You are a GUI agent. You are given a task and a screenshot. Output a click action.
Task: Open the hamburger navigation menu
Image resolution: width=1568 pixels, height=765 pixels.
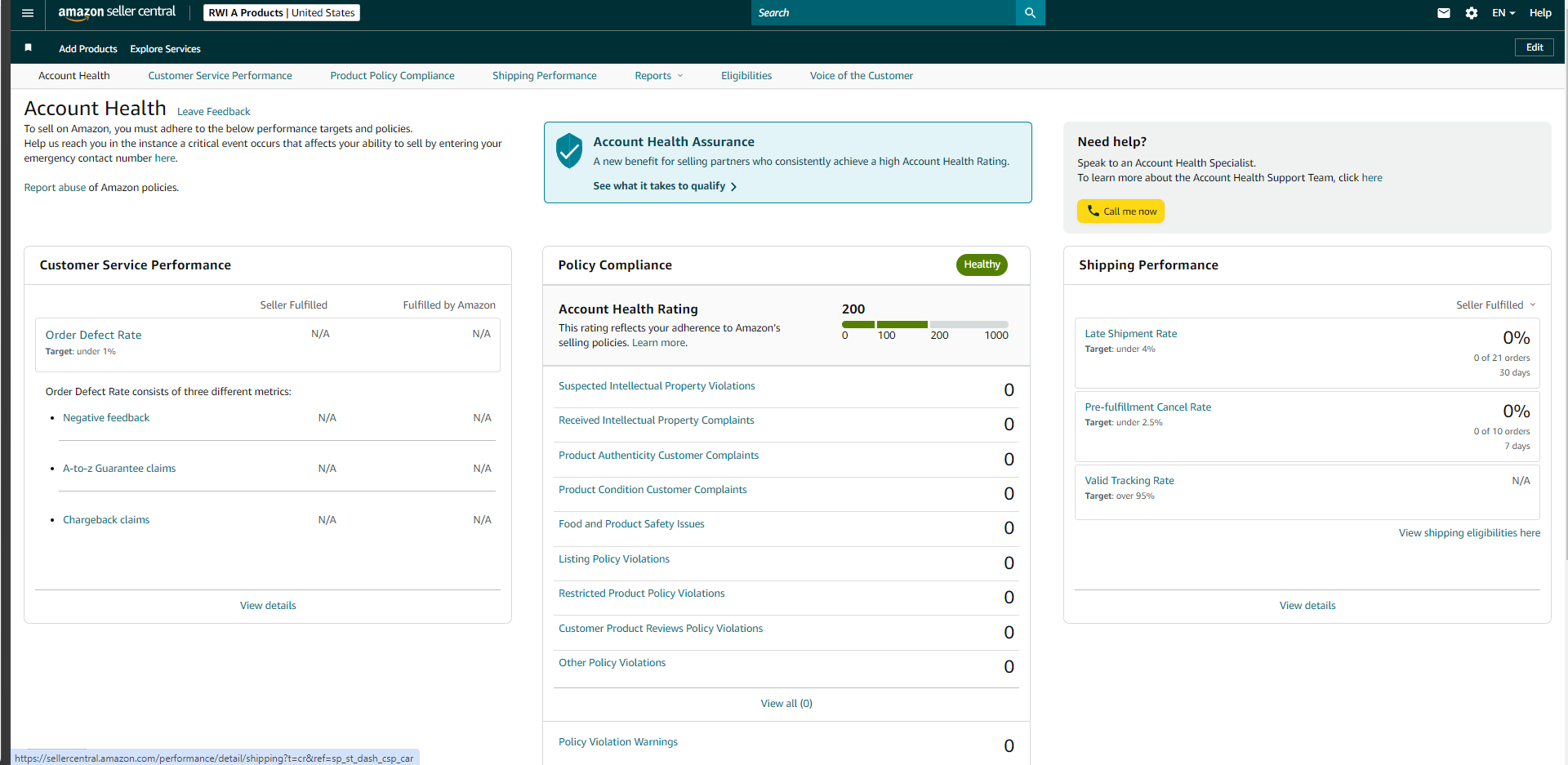28,13
